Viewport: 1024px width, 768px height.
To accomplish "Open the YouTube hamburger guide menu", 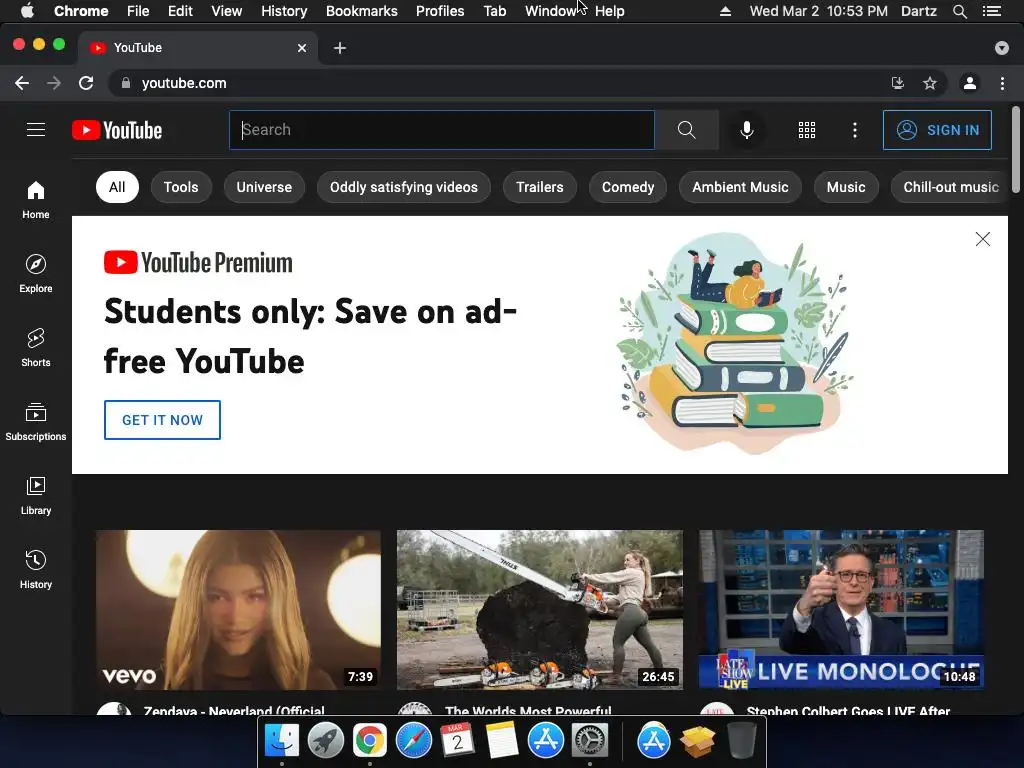I will pos(36,130).
